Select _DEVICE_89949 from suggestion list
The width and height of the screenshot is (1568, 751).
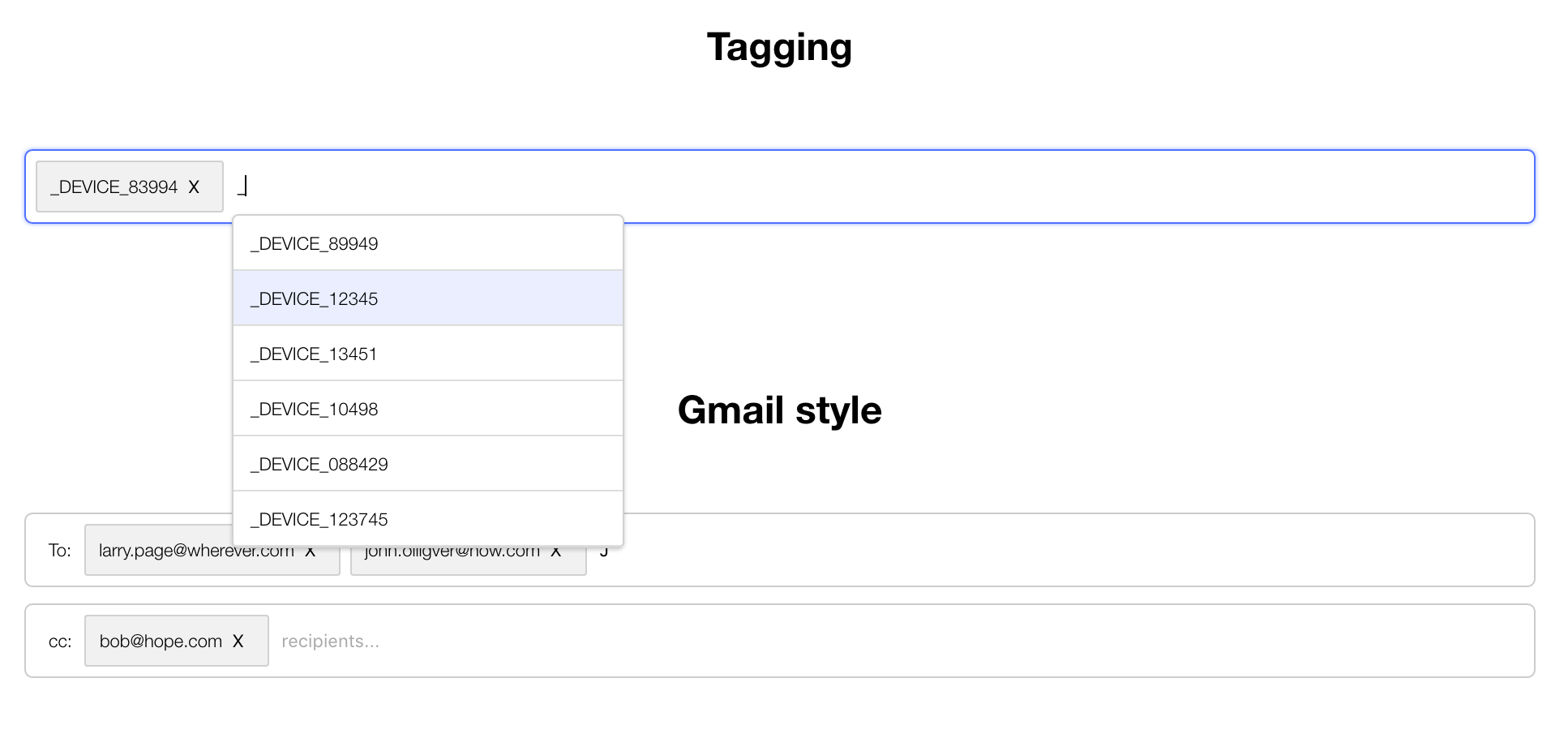[x=314, y=242]
